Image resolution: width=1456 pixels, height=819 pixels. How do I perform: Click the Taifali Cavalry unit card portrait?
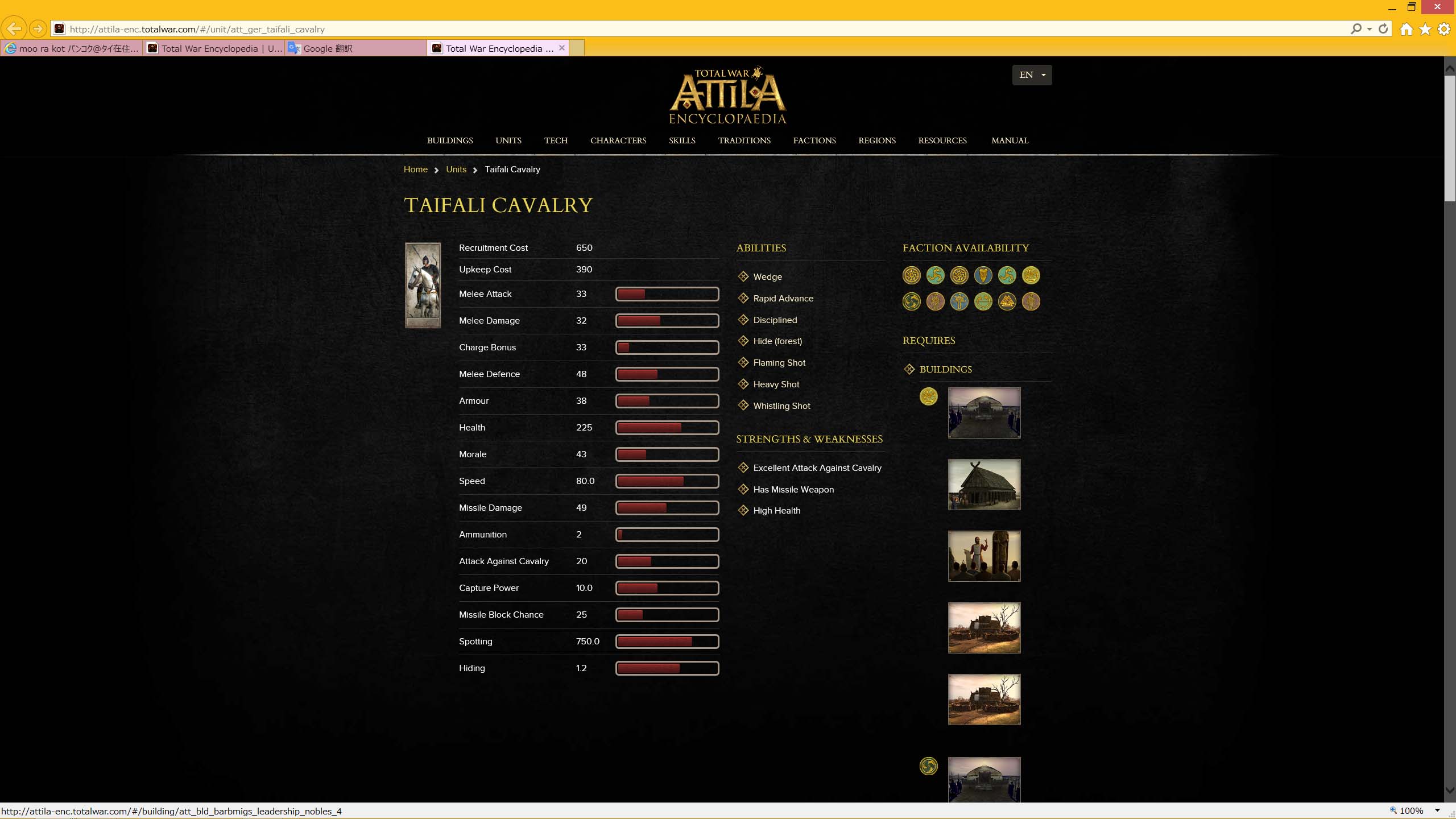pyautogui.click(x=423, y=285)
